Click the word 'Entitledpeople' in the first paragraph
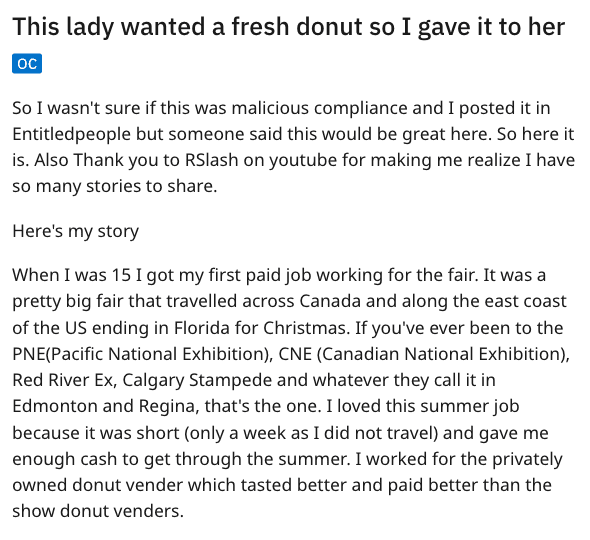 (x=71, y=134)
